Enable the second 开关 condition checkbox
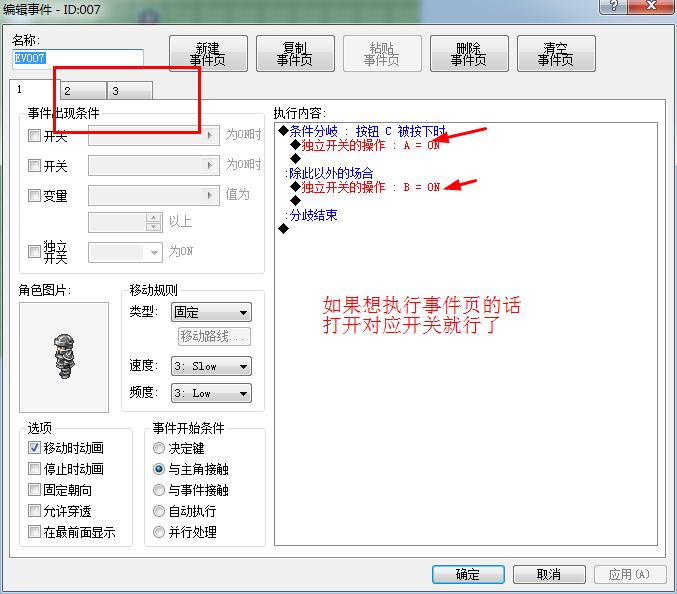The height and width of the screenshot is (594, 677). 34,165
